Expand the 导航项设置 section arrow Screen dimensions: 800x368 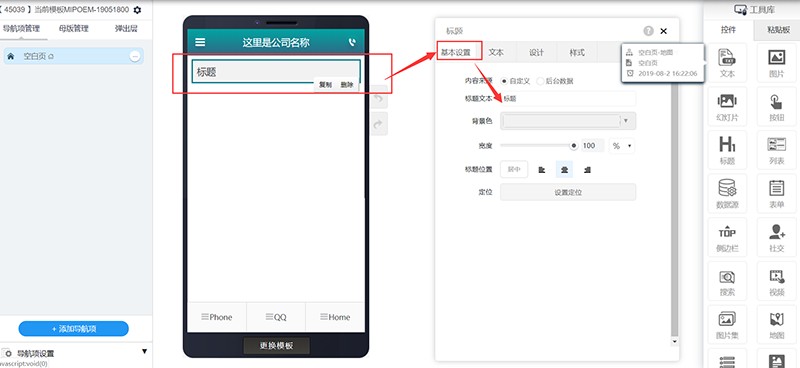click(144, 352)
